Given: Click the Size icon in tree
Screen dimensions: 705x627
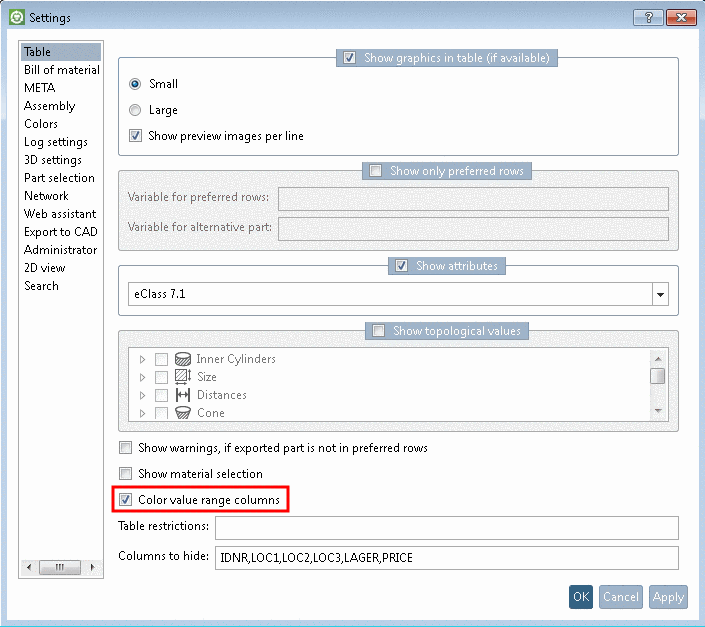Looking at the screenshot, I should [x=183, y=377].
